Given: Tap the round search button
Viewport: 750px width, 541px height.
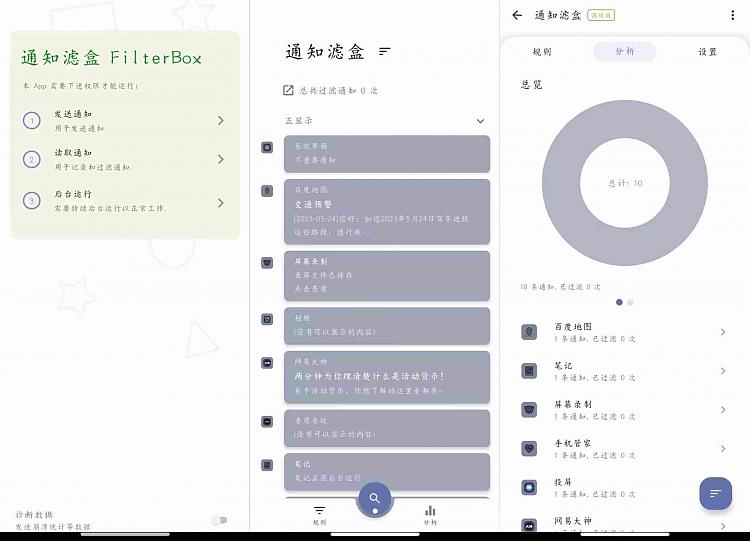Looking at the screenshot, I should tap(375, 499).
